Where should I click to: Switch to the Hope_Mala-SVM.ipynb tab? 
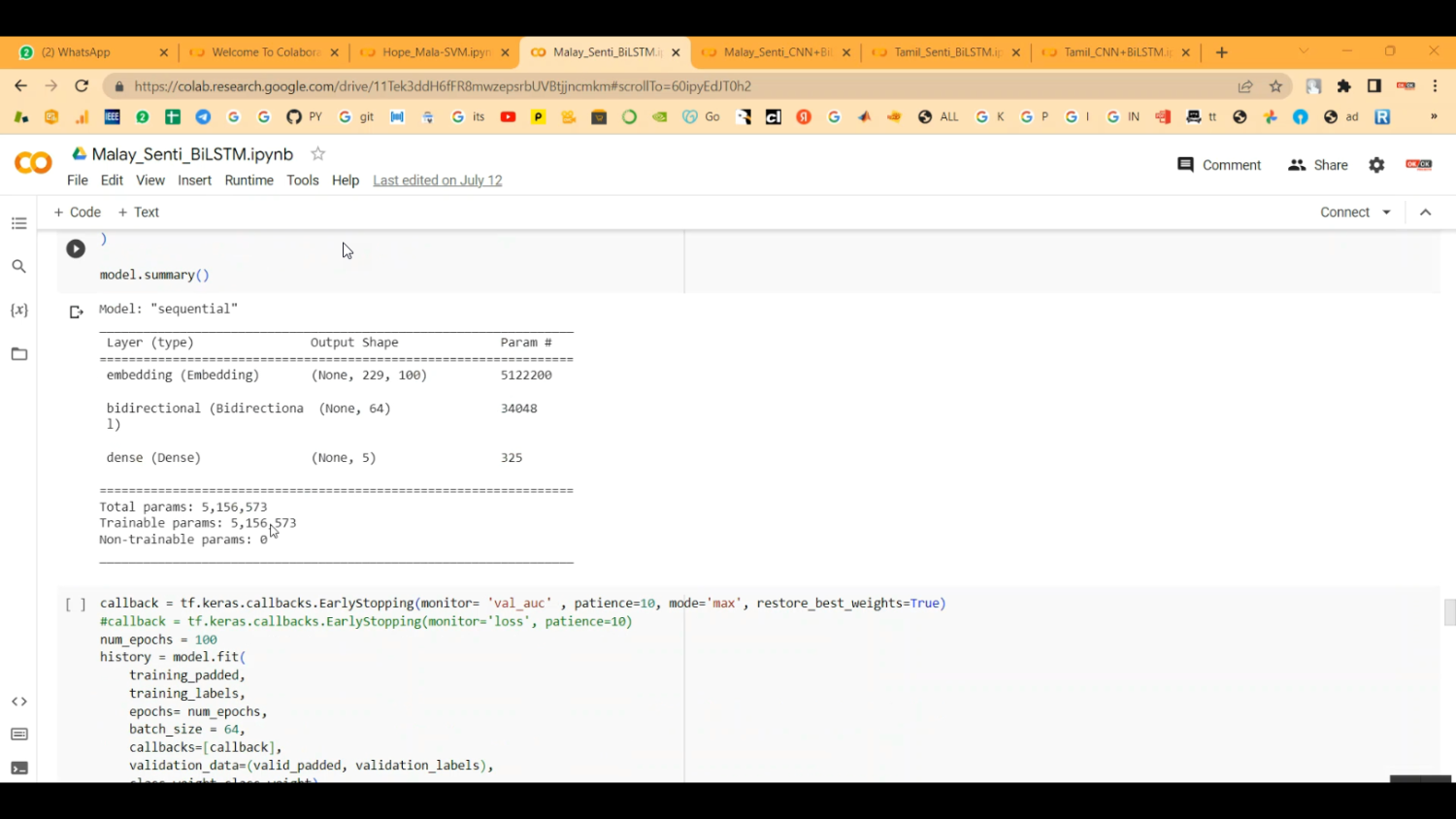click(434, 52)
